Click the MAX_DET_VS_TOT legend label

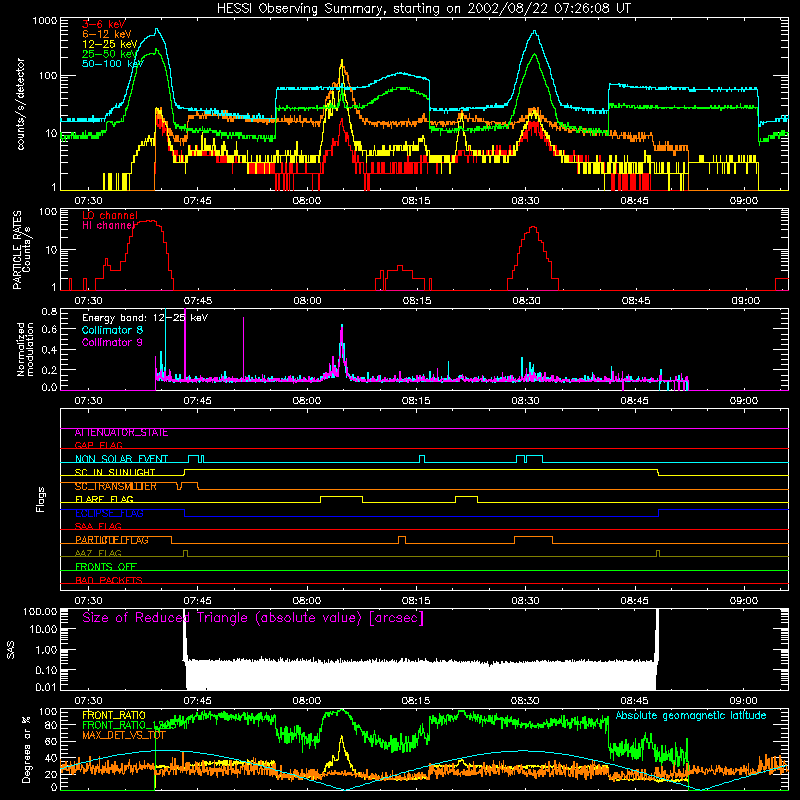[123, 735]
